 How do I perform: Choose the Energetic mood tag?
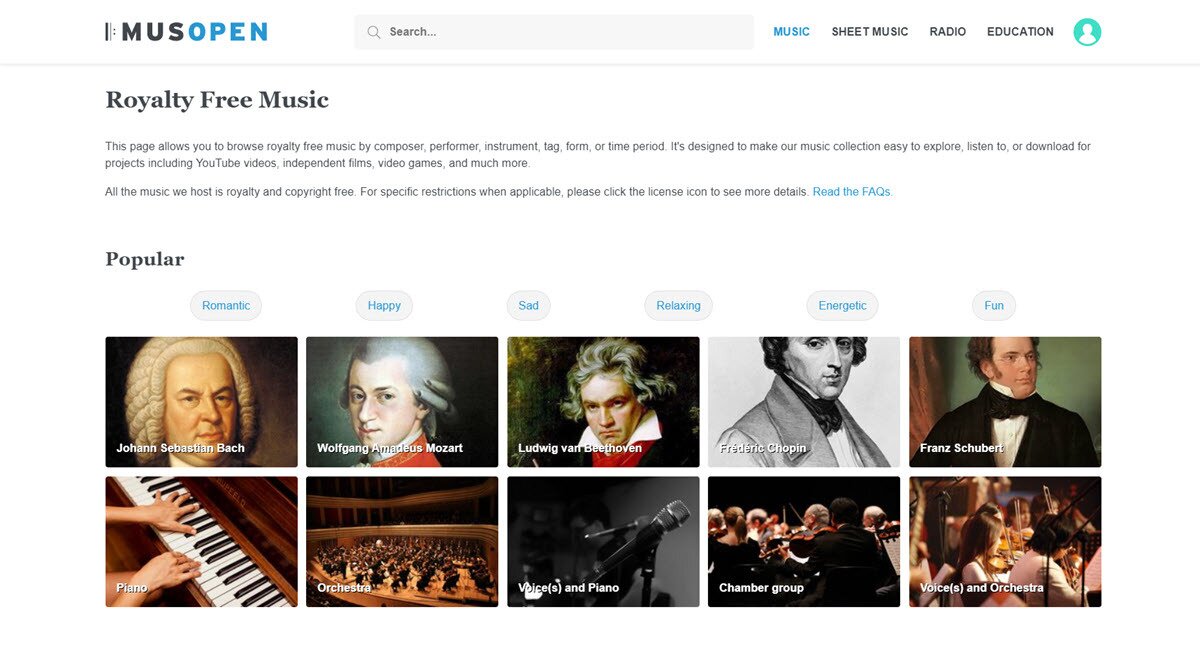(x=842, y=306)
